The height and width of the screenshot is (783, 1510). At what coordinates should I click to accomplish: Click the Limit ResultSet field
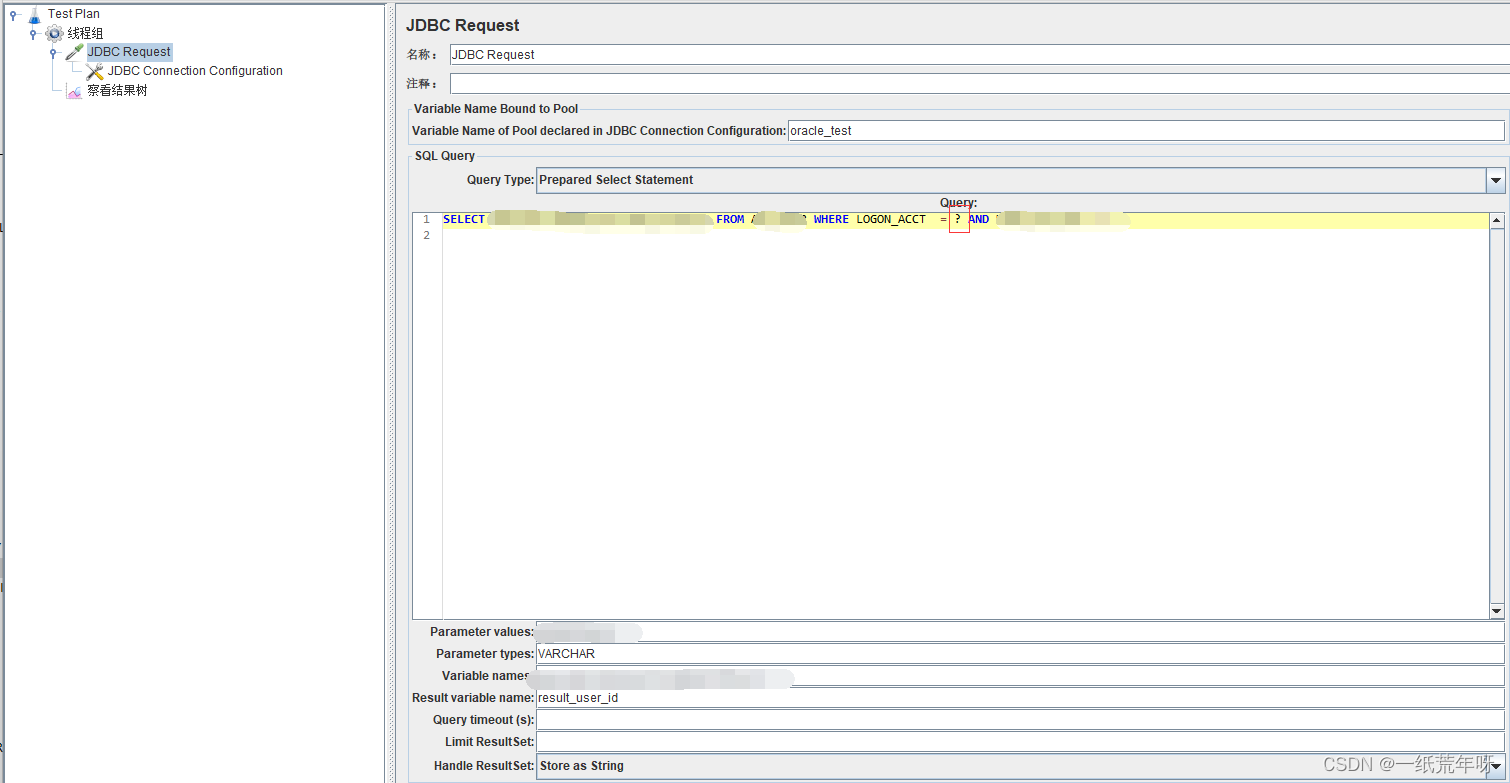[x=1020, y=742]
